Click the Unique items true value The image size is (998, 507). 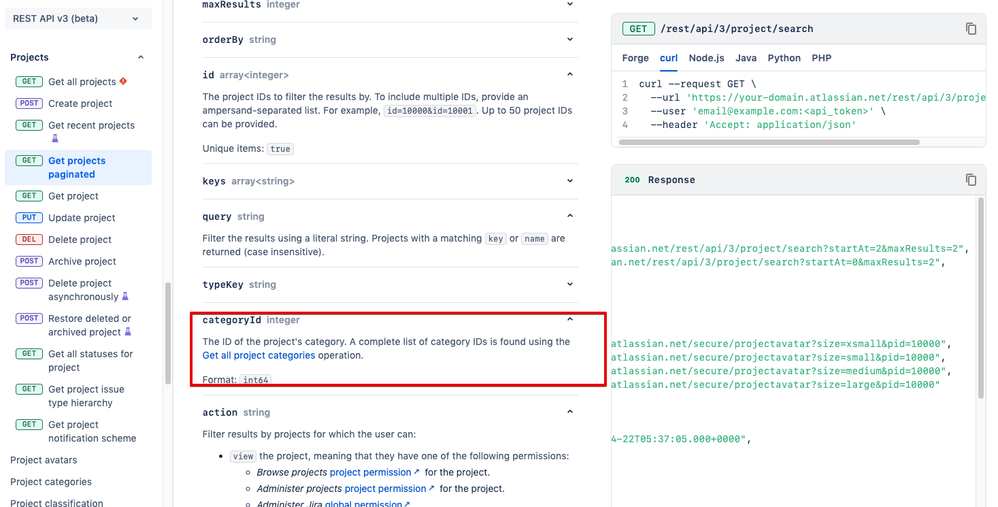click(x=280, y=149)
